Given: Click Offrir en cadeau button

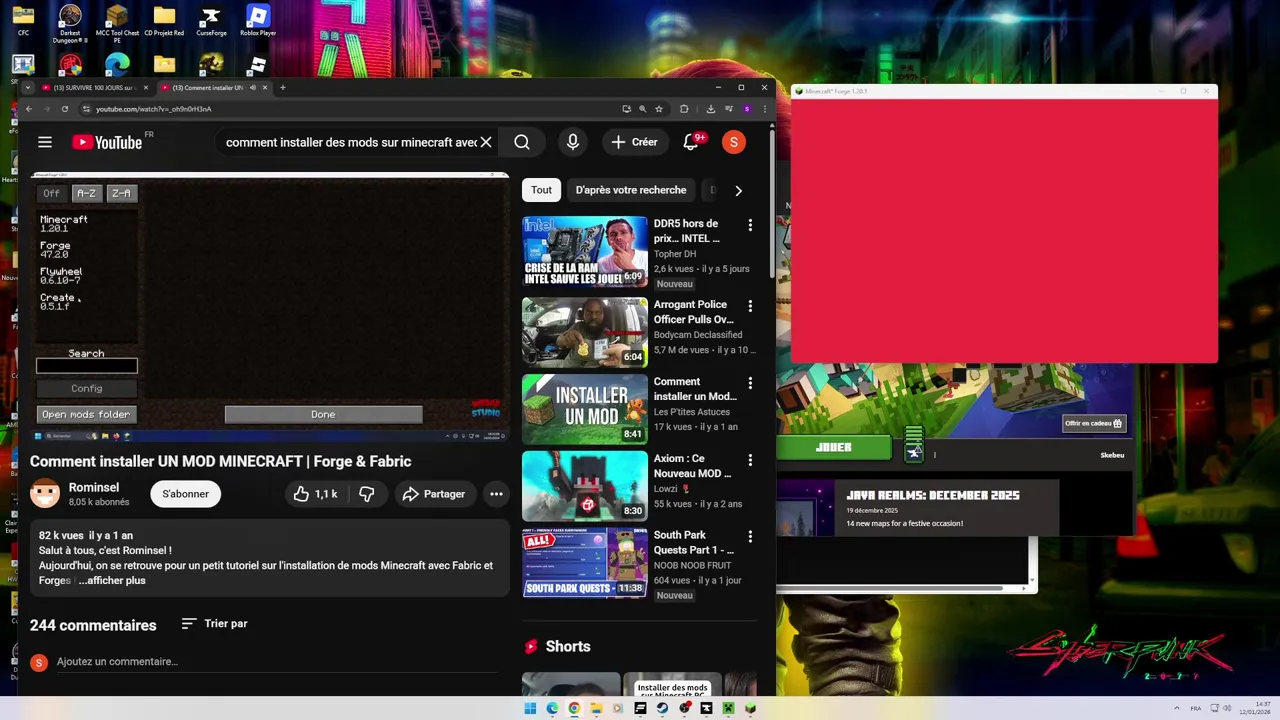Looking at the screenshot, I should pos(1094,423).
